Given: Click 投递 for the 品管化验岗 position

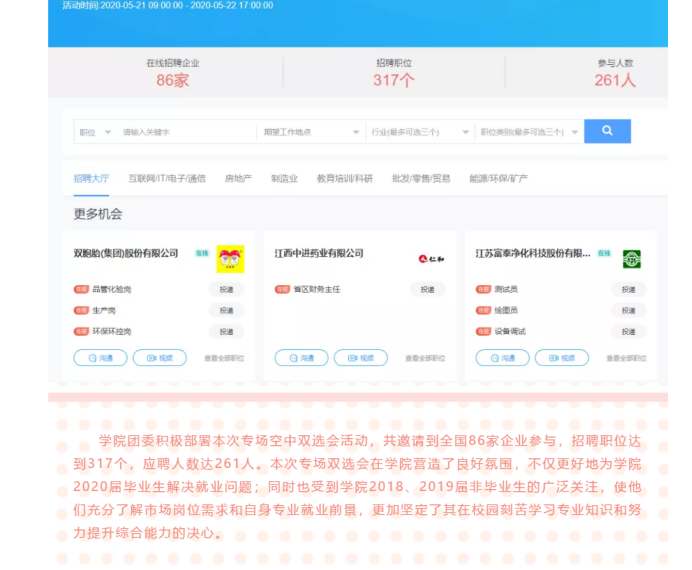Looking at the screenshot, I should tap(226, 289).
